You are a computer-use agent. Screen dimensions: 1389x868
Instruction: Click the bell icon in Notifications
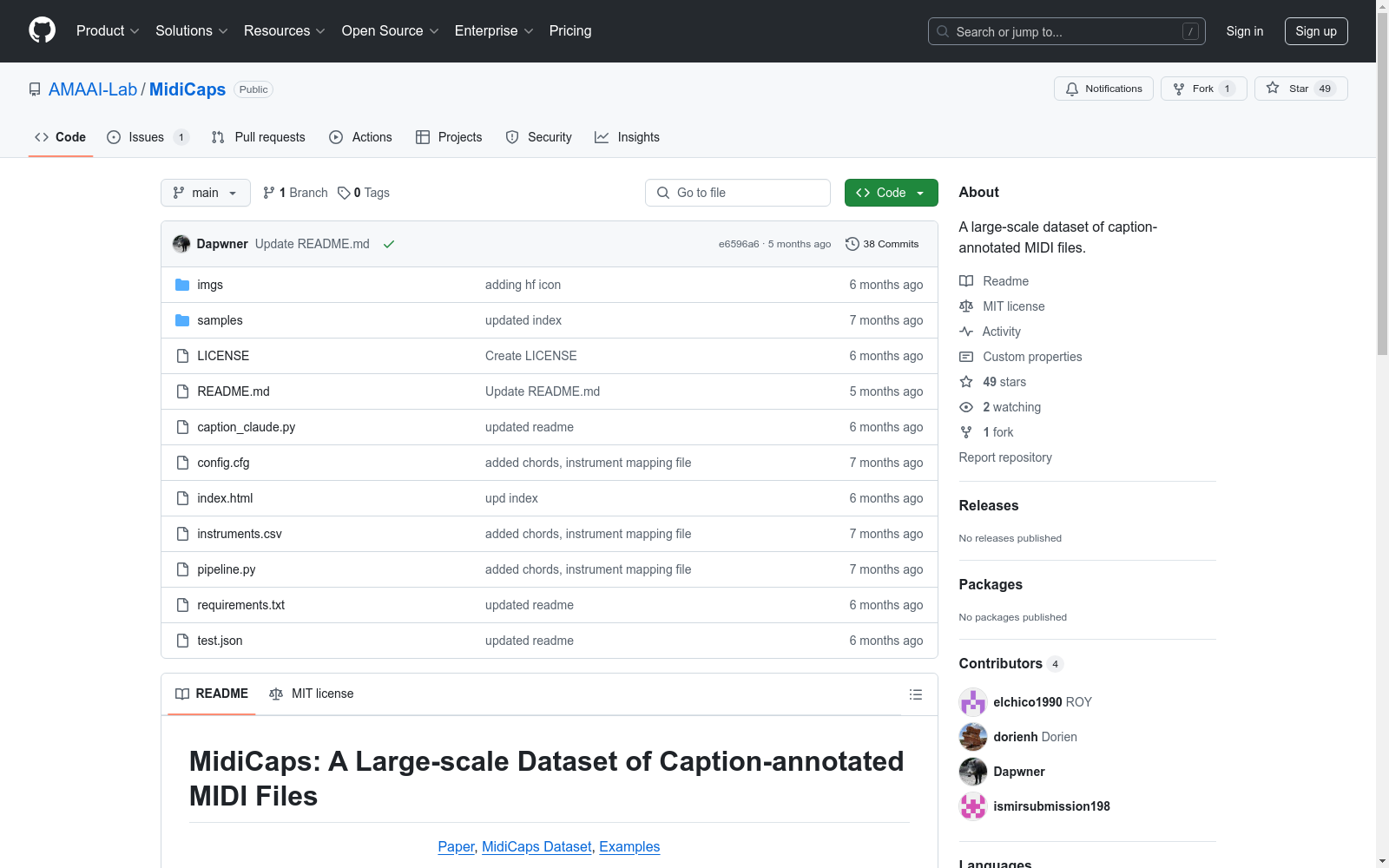[x=1072, y=89]
